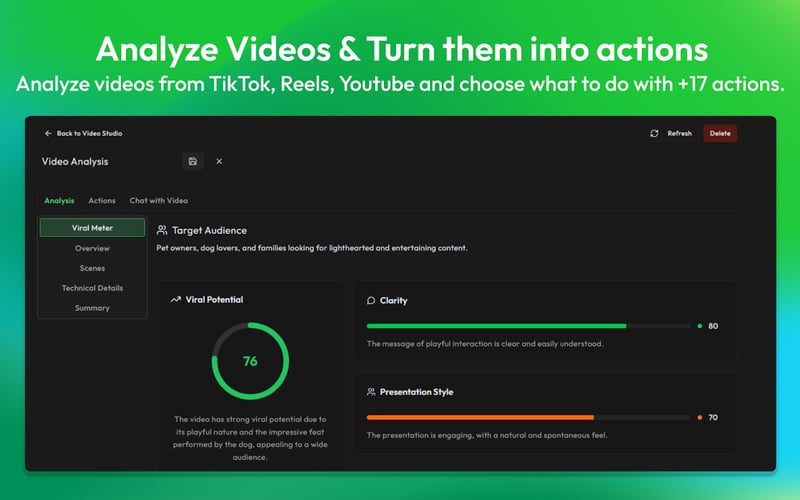Click the viral potential explanation paragraph
This screenshot has height=500, width=800.
[x=250, y=438]
